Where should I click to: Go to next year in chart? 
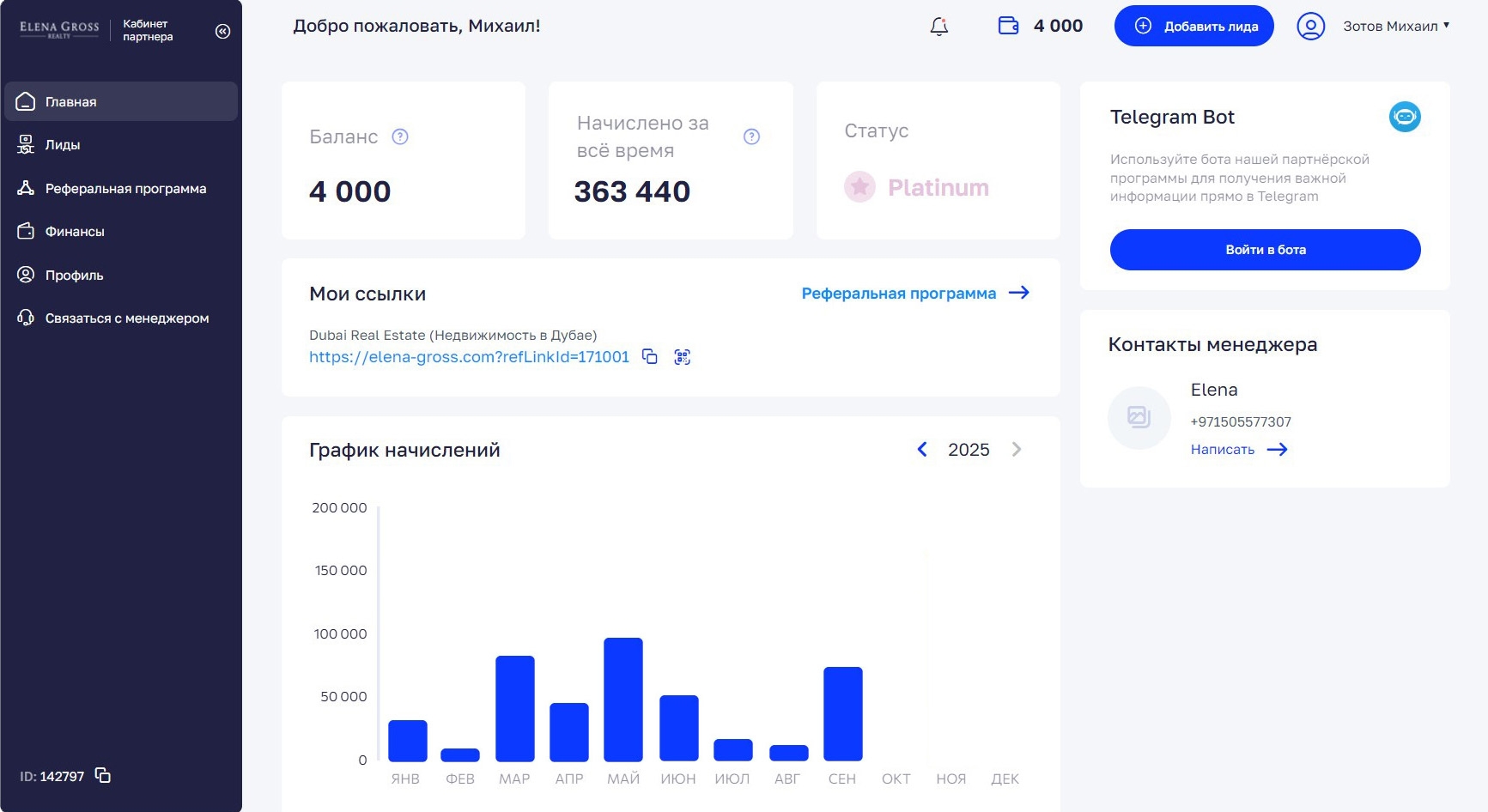[x=1017, y=450]
